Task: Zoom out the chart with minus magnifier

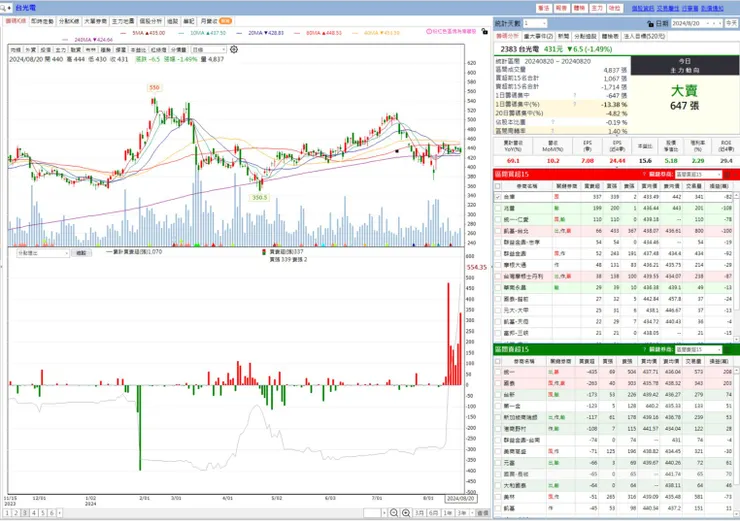Action: click(394, 513)
